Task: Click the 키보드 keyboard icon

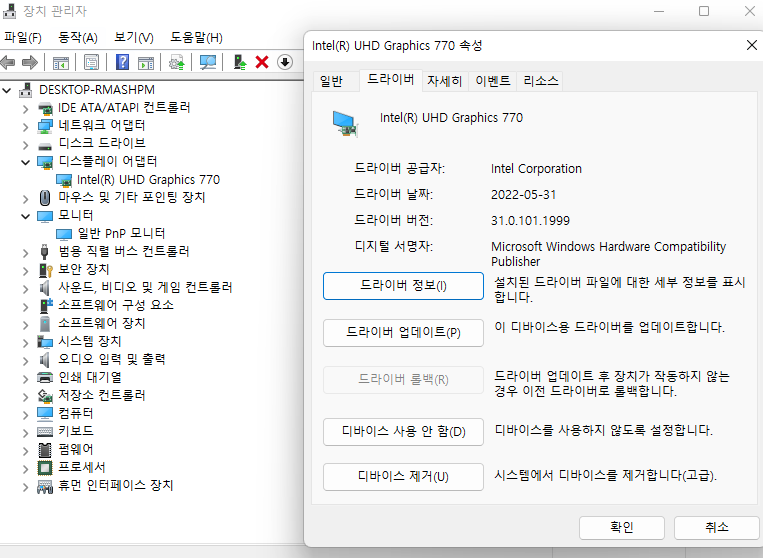Action: coord(45,432)
